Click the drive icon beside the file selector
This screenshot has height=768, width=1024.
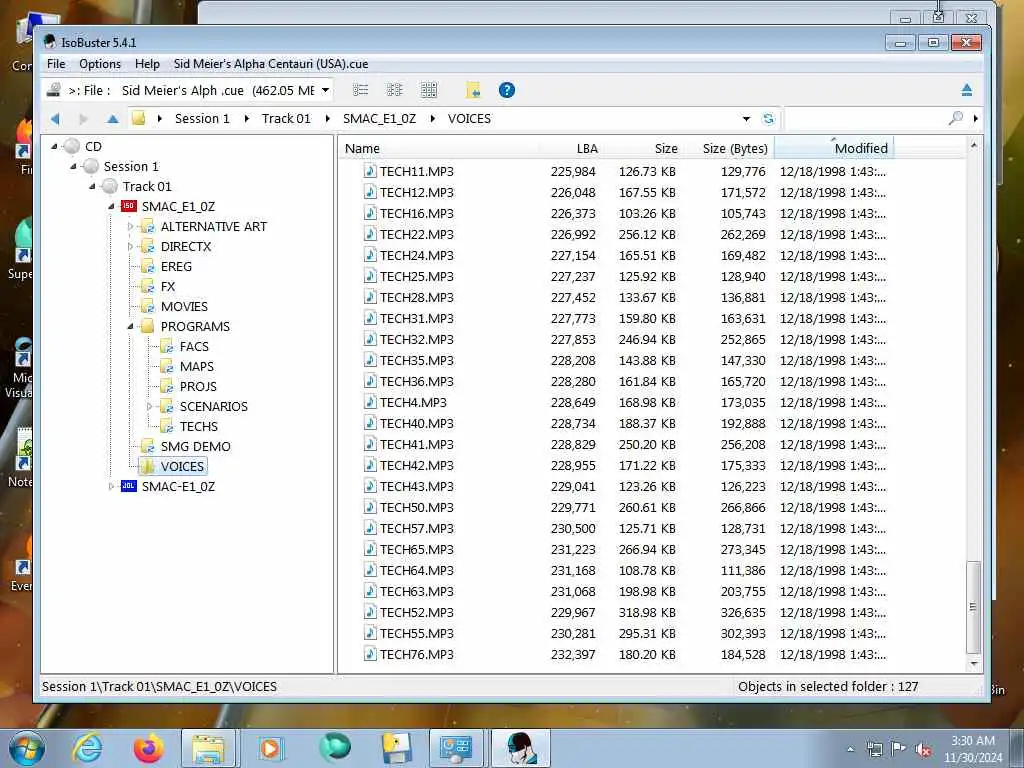pos(54,90)
